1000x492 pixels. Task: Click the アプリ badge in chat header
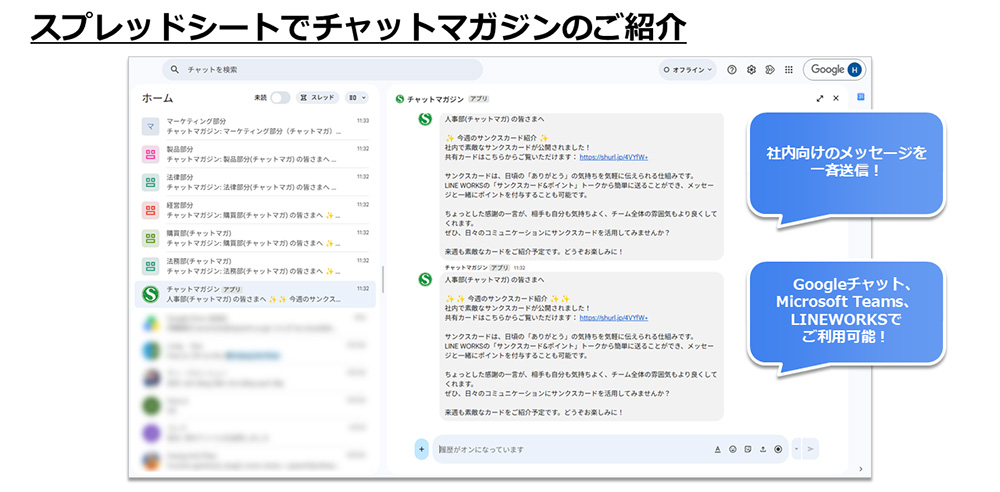(x=478, y=99)
